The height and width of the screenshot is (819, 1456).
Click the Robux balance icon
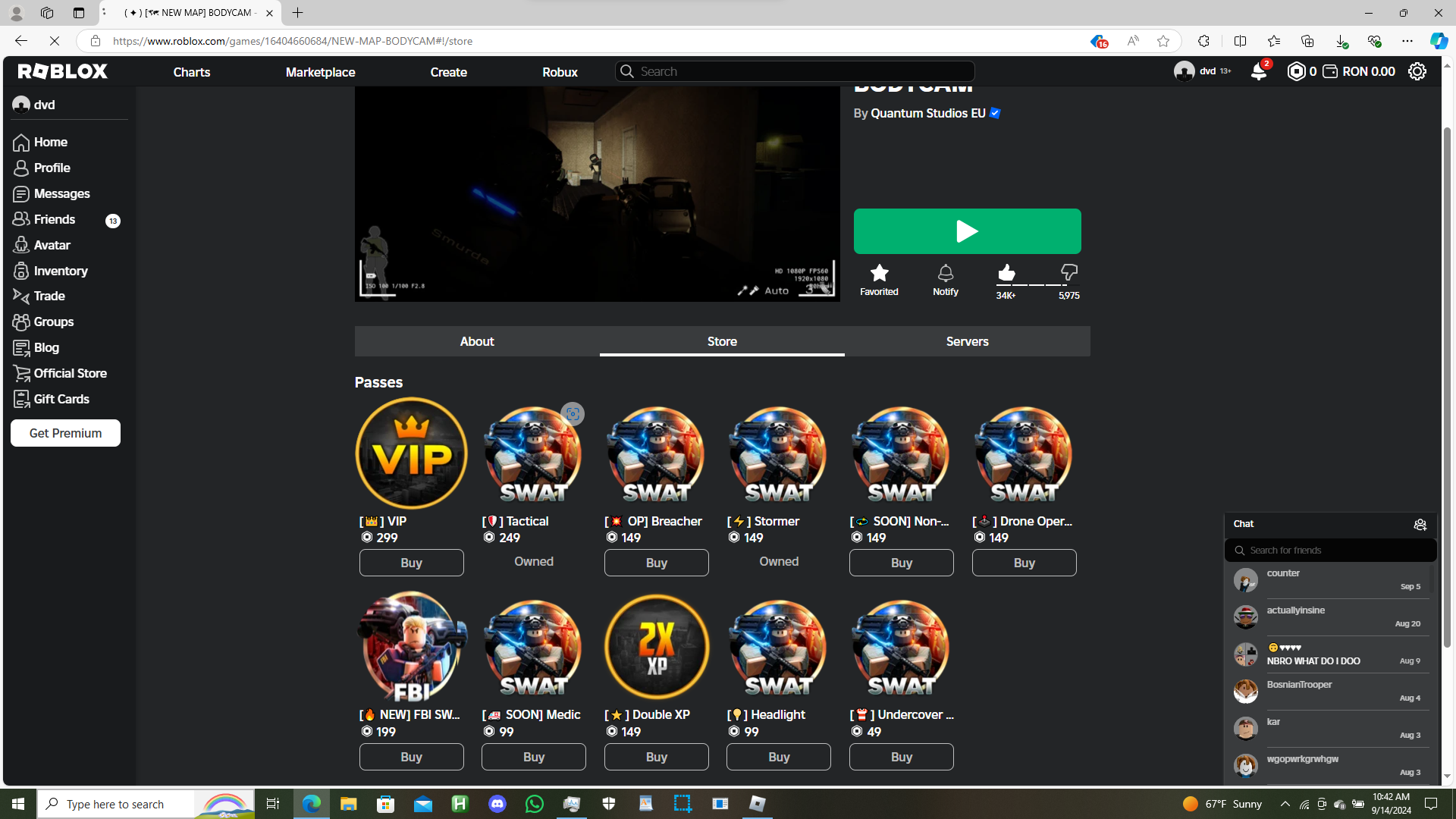click(x=1296, y=71)
